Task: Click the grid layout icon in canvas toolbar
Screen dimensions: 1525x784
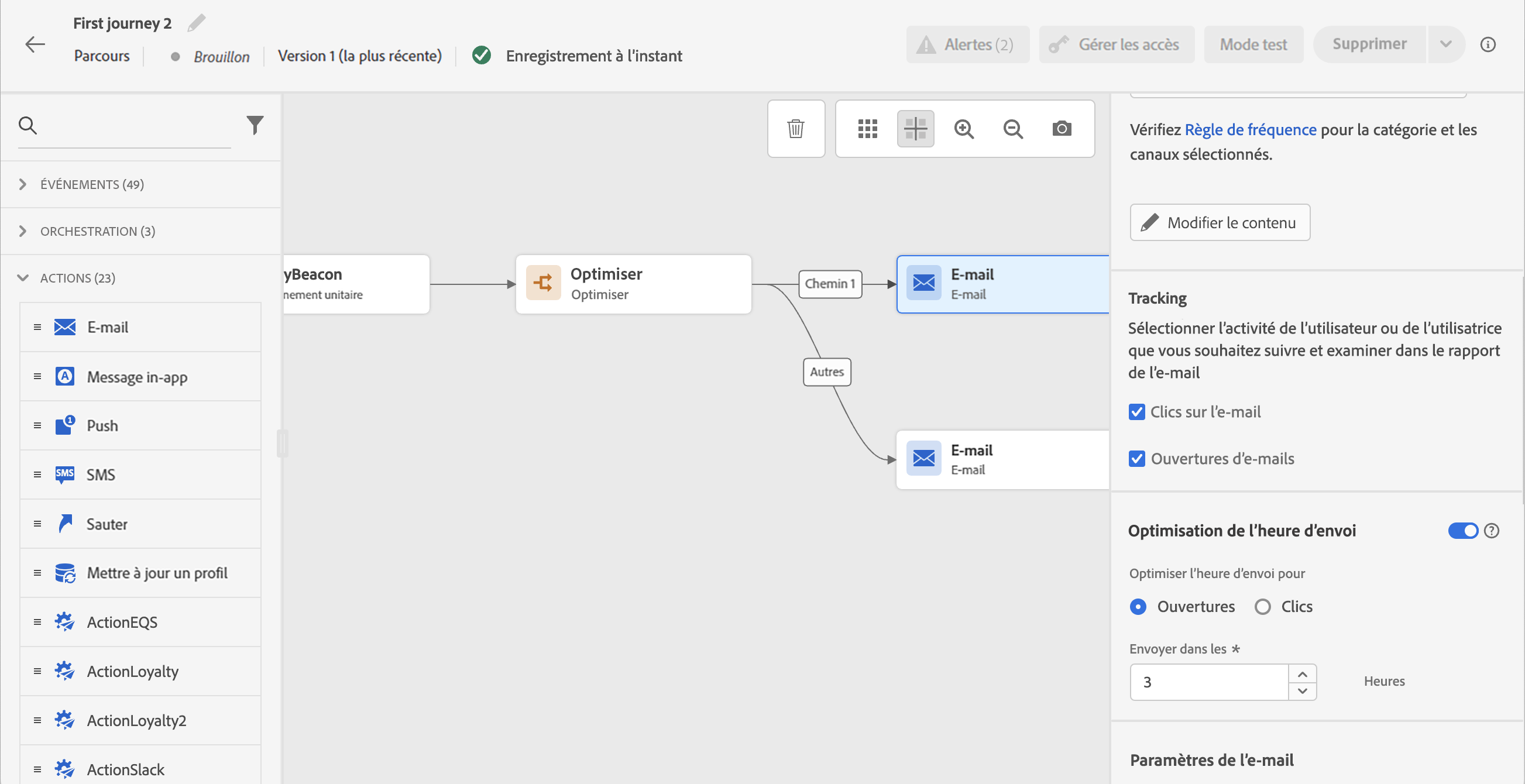Action: pyautogui.click(x=867, y=128)
